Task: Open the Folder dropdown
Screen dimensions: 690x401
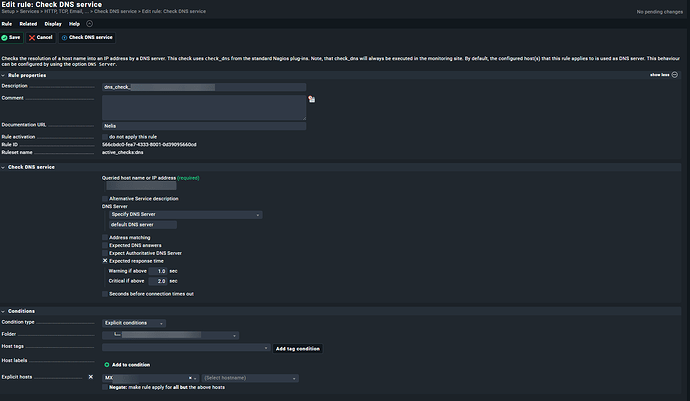Action: [170, 335]
